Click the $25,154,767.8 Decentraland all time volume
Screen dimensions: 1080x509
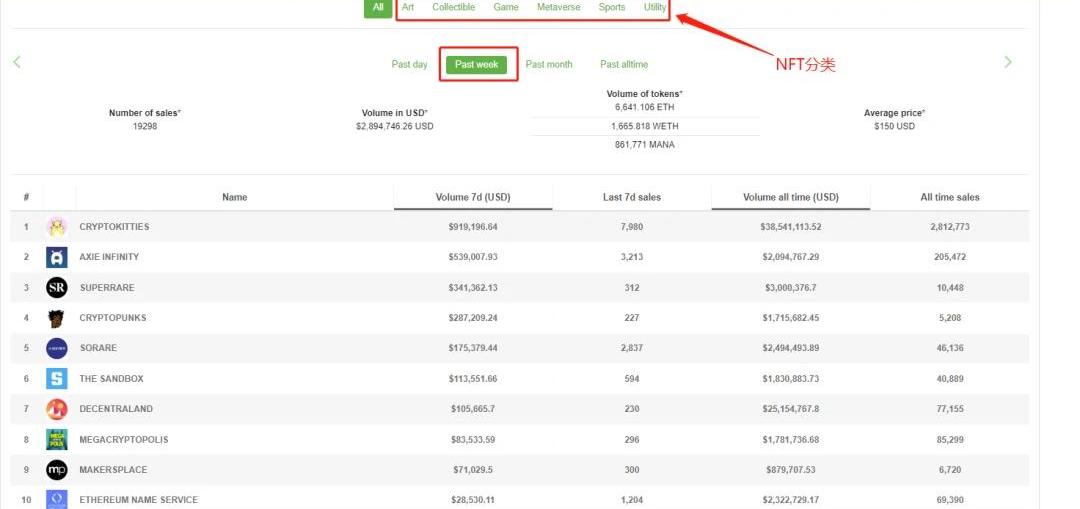791,408
